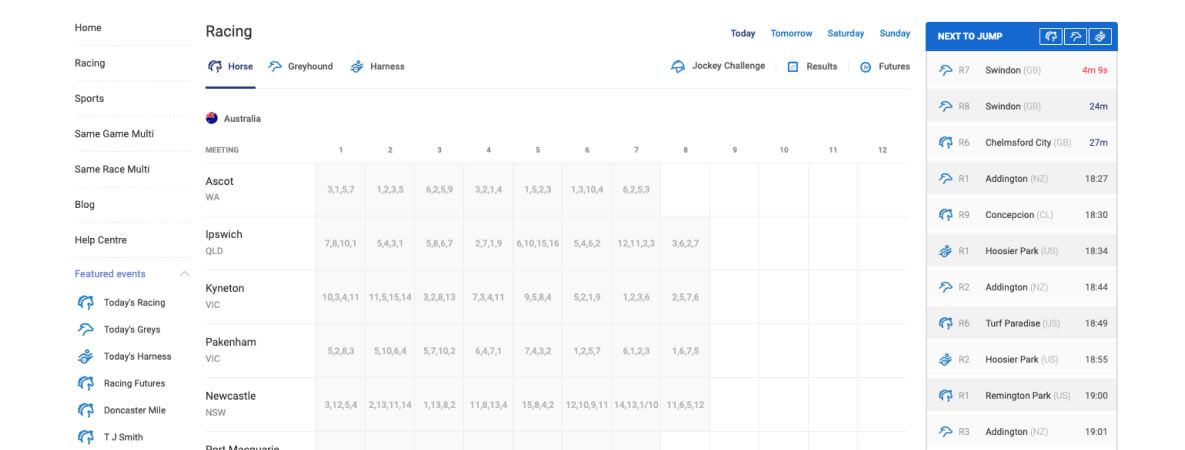
Task: Click the Results icon
Action: click(x=793, y=67)
